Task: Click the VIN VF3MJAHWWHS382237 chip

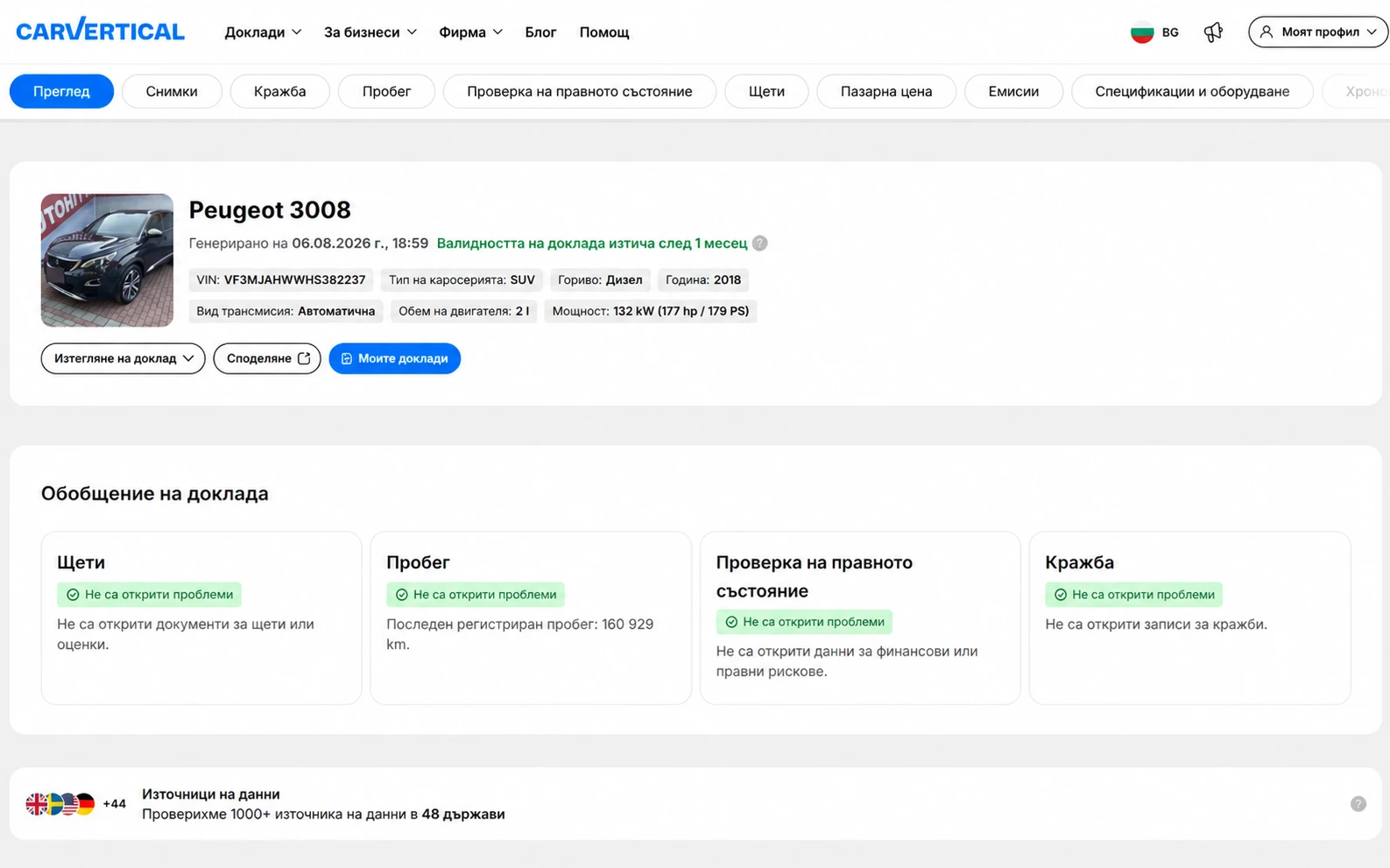Action: (x=281, y=280)
